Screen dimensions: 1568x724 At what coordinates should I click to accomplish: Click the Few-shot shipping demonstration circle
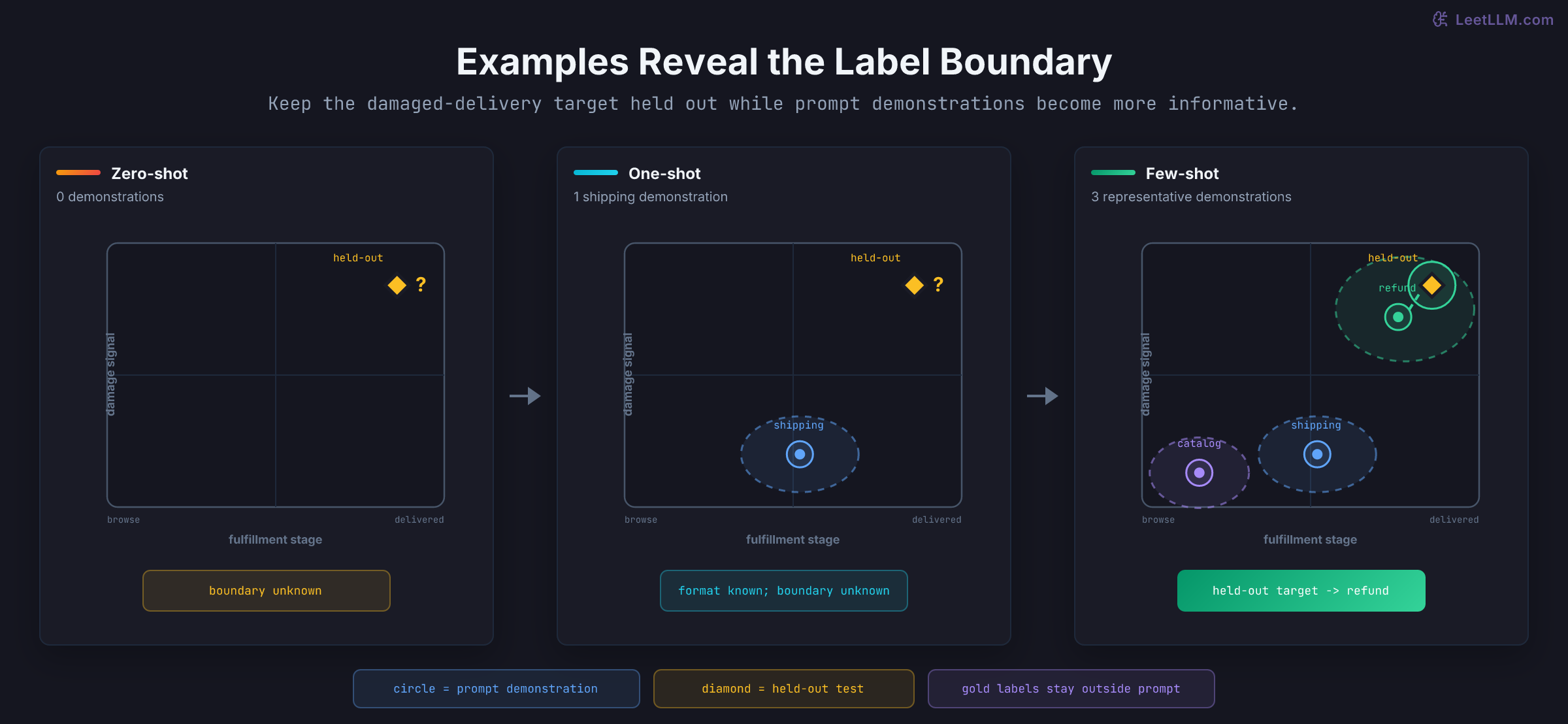[x=1317, y=454]
